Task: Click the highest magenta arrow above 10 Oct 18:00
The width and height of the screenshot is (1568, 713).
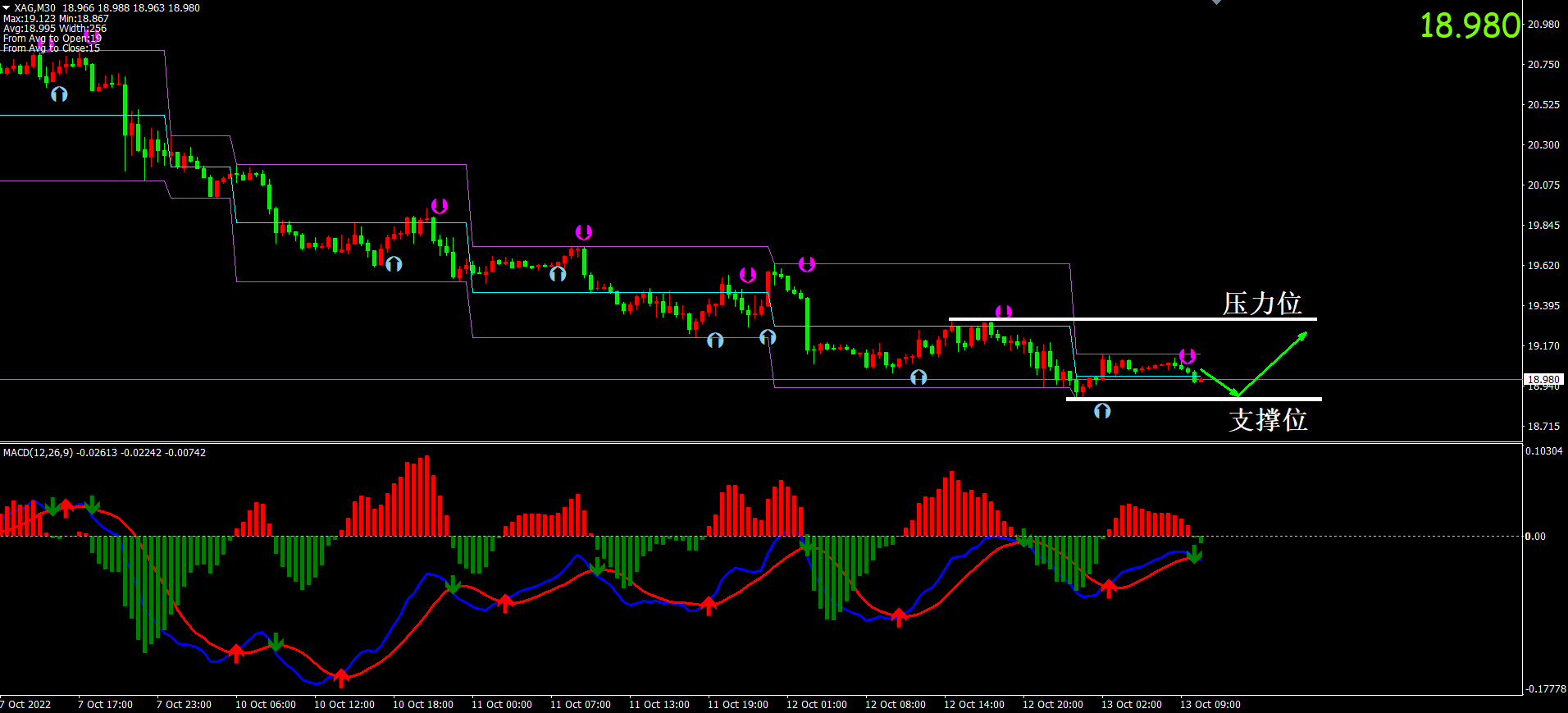Action: click(440, 206)
